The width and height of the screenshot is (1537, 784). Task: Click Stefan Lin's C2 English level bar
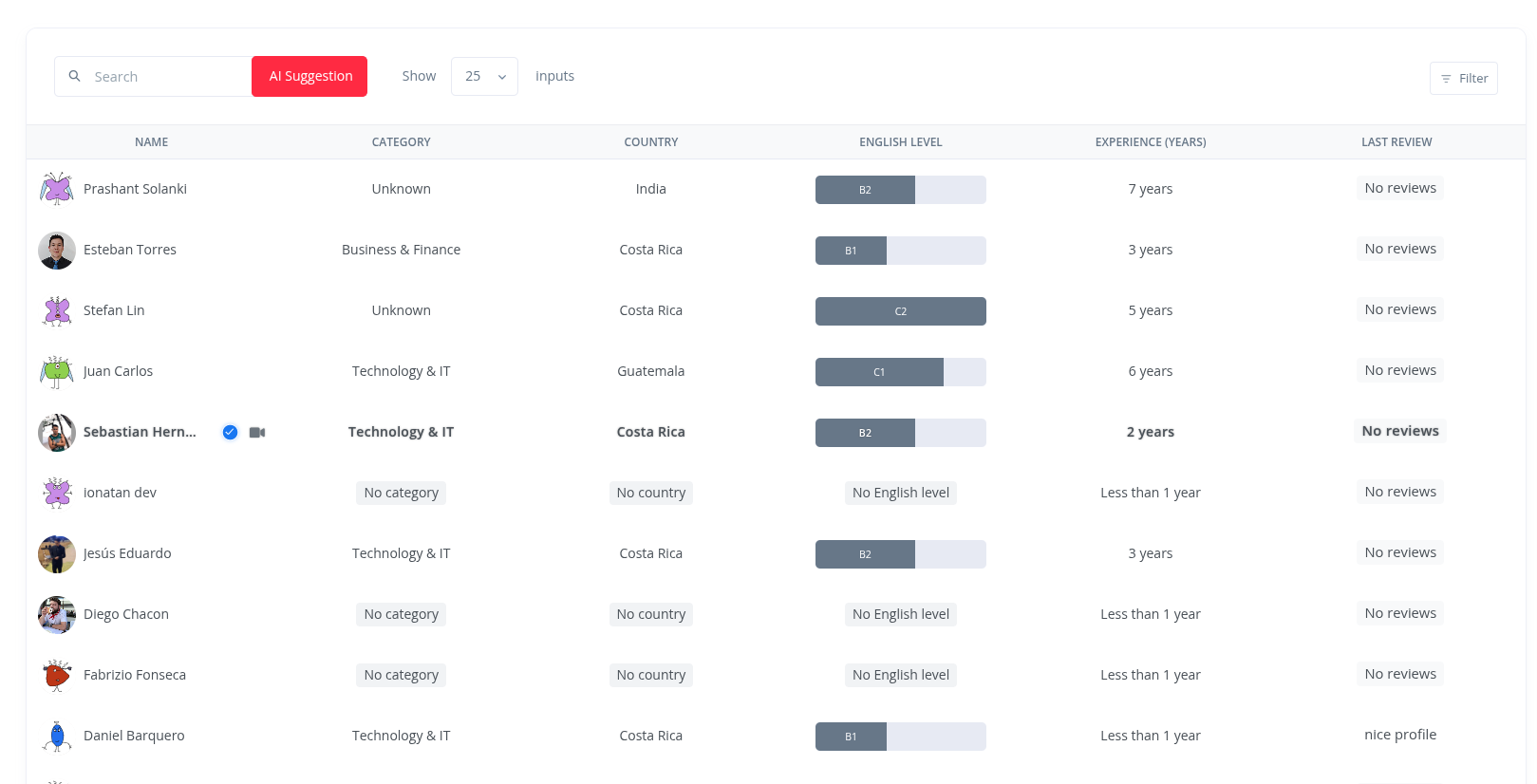pyautogui.click(x=900, y=311)
